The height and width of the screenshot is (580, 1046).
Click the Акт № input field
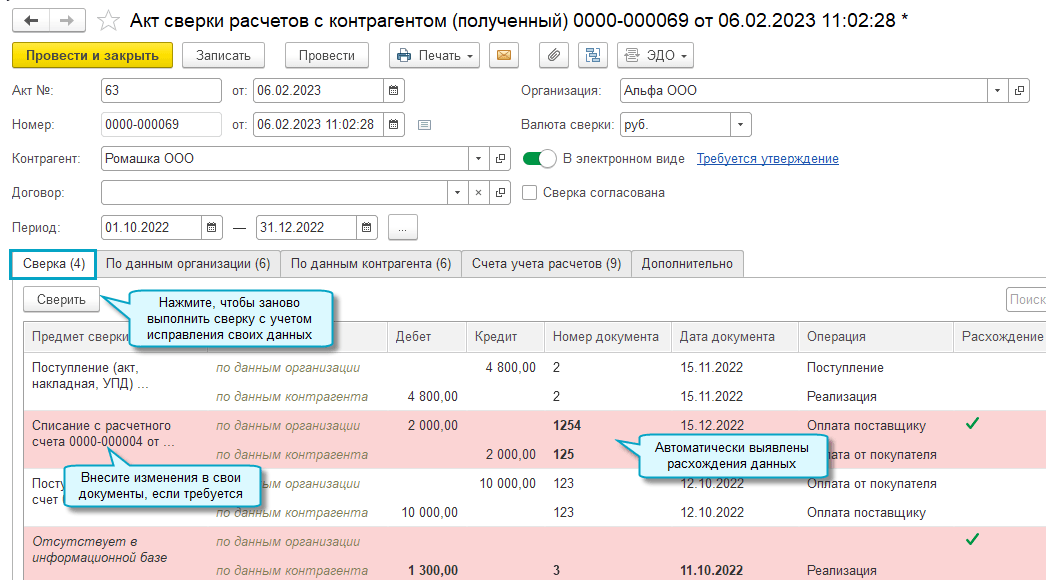coord(161,91)
